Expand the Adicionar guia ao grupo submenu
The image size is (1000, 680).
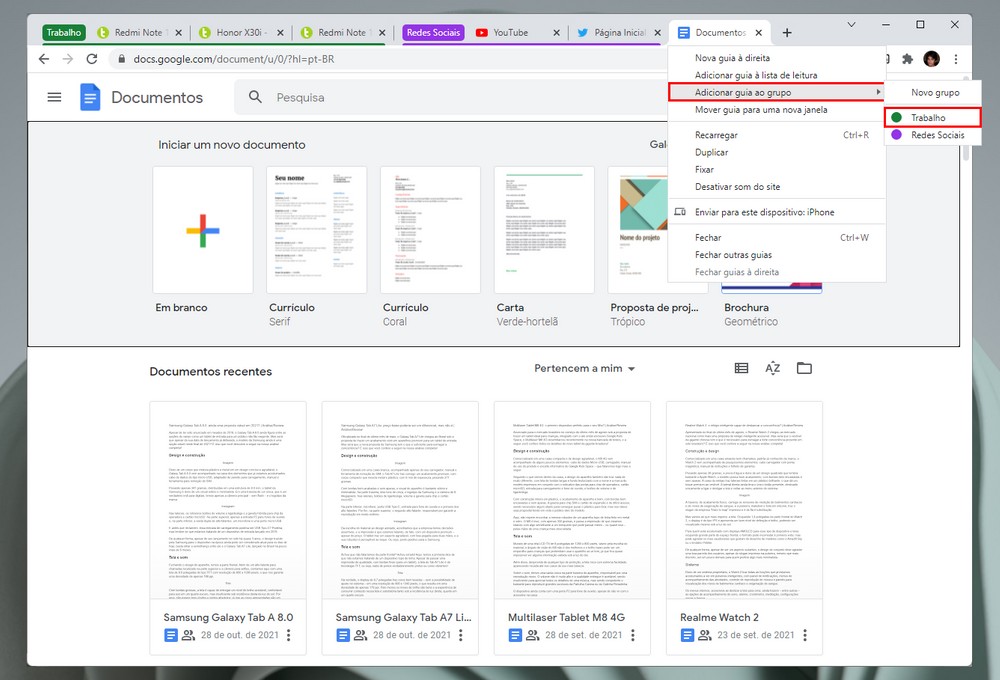tap(777, 92)
